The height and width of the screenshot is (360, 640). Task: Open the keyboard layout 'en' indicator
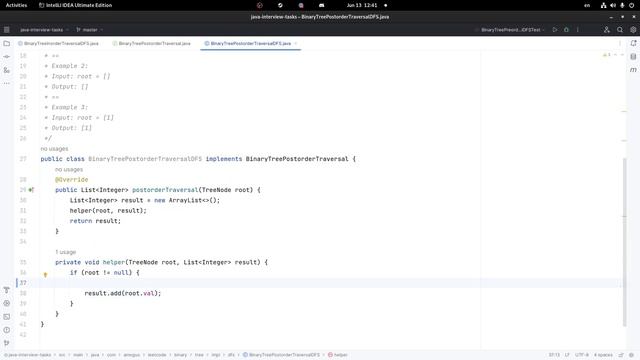click(587, 5)
